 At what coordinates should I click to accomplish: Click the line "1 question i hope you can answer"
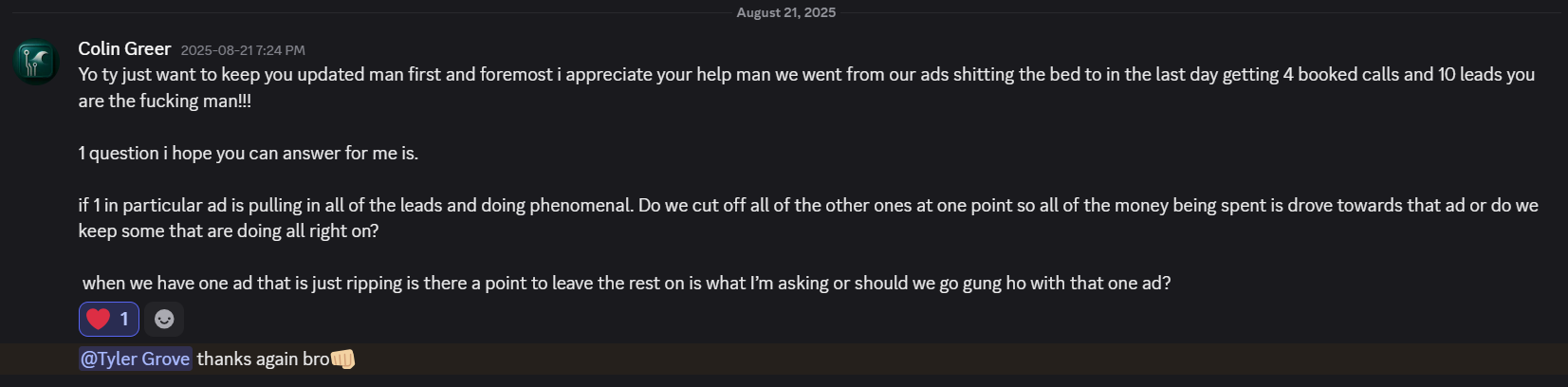click(x=249, y=153)
